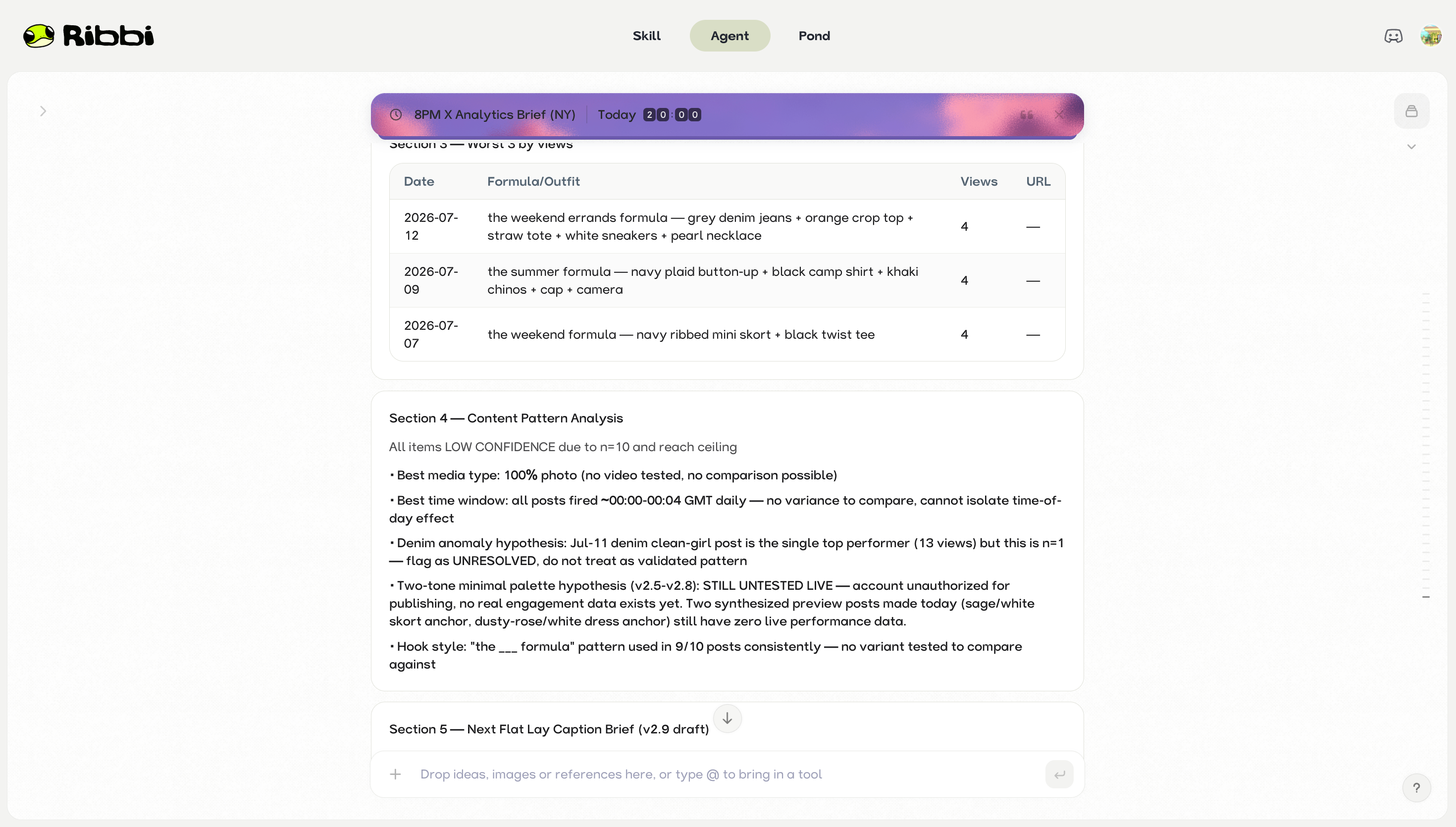The image size is (1456, 827).
Task: Click the 8PM X Analytics Brief (NY) title
Action: 495,115
